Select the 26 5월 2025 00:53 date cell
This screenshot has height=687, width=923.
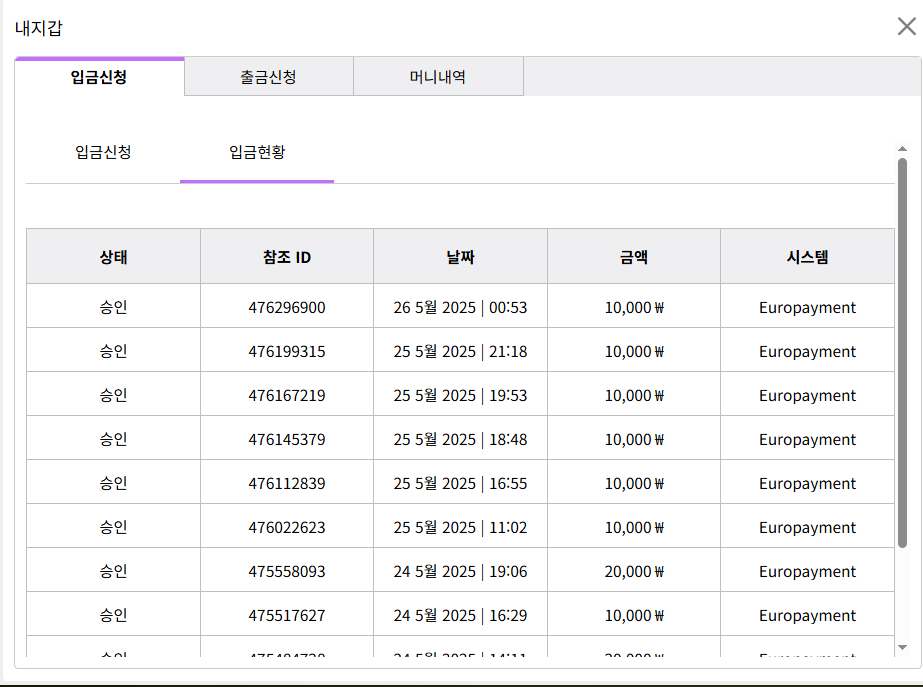tap(460, 308)
